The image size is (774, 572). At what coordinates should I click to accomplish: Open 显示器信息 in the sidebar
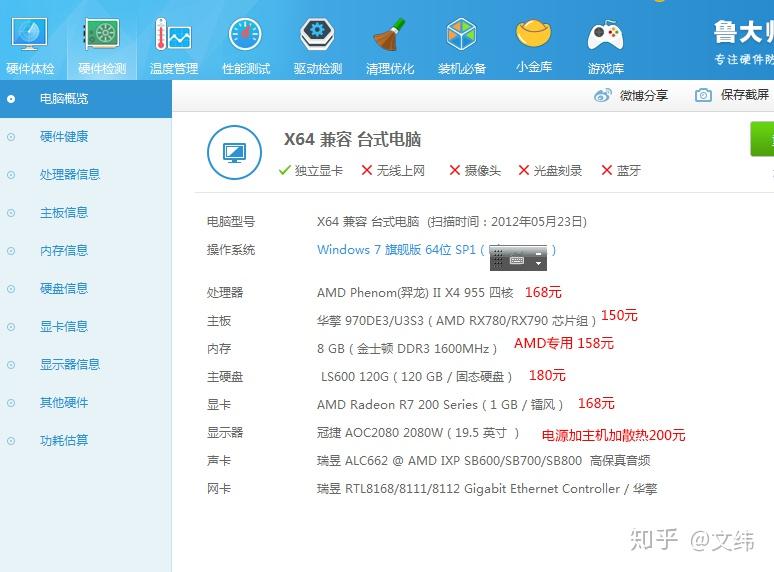pyautogui.click(x=70, y=365)
